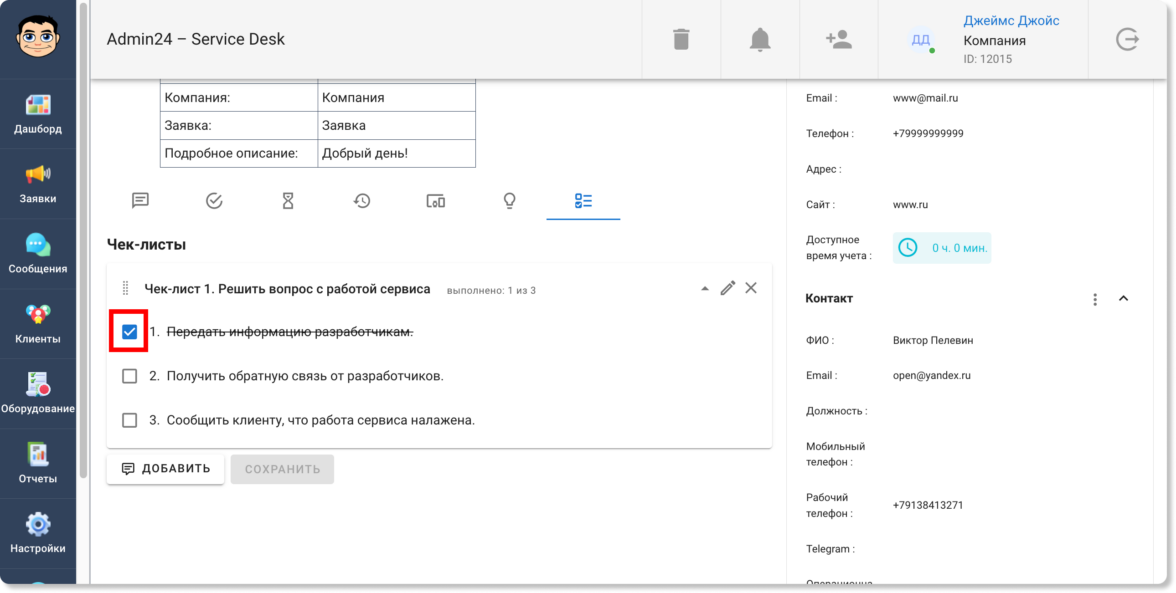Open Contact section three-dot menu

[1095, 299]
